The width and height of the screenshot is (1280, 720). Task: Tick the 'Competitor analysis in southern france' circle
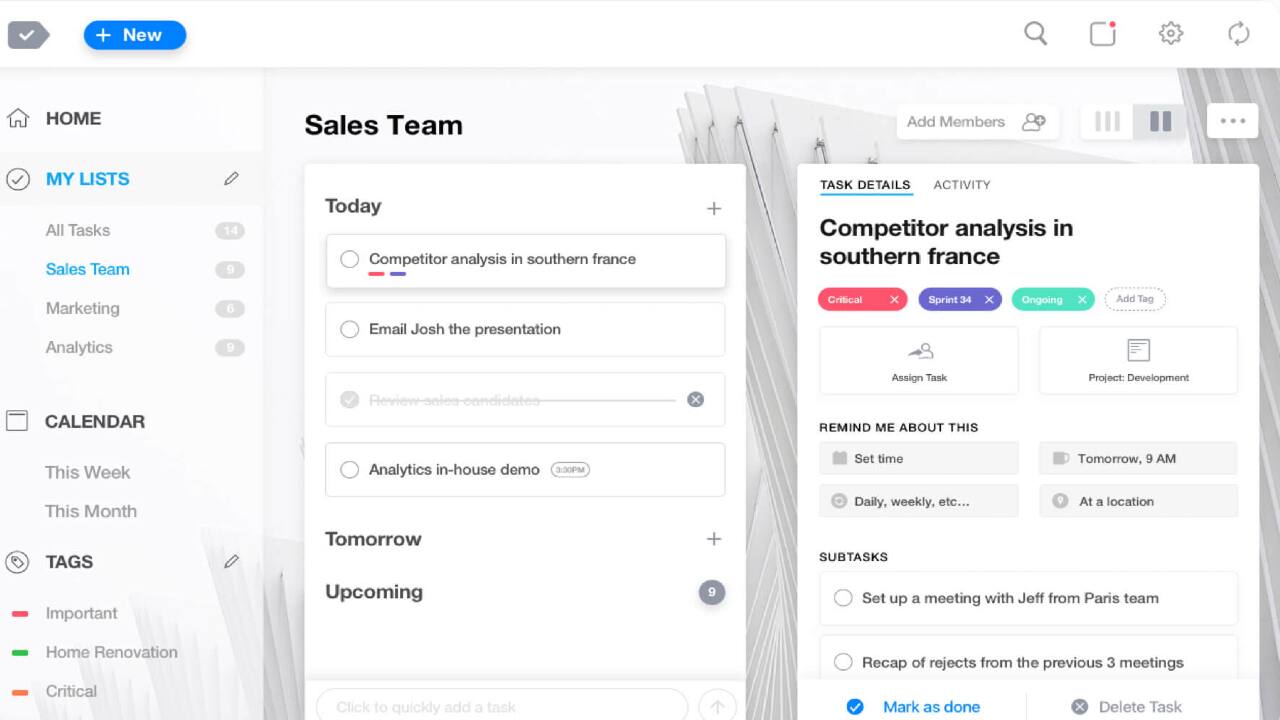click(x=349, y=259)
